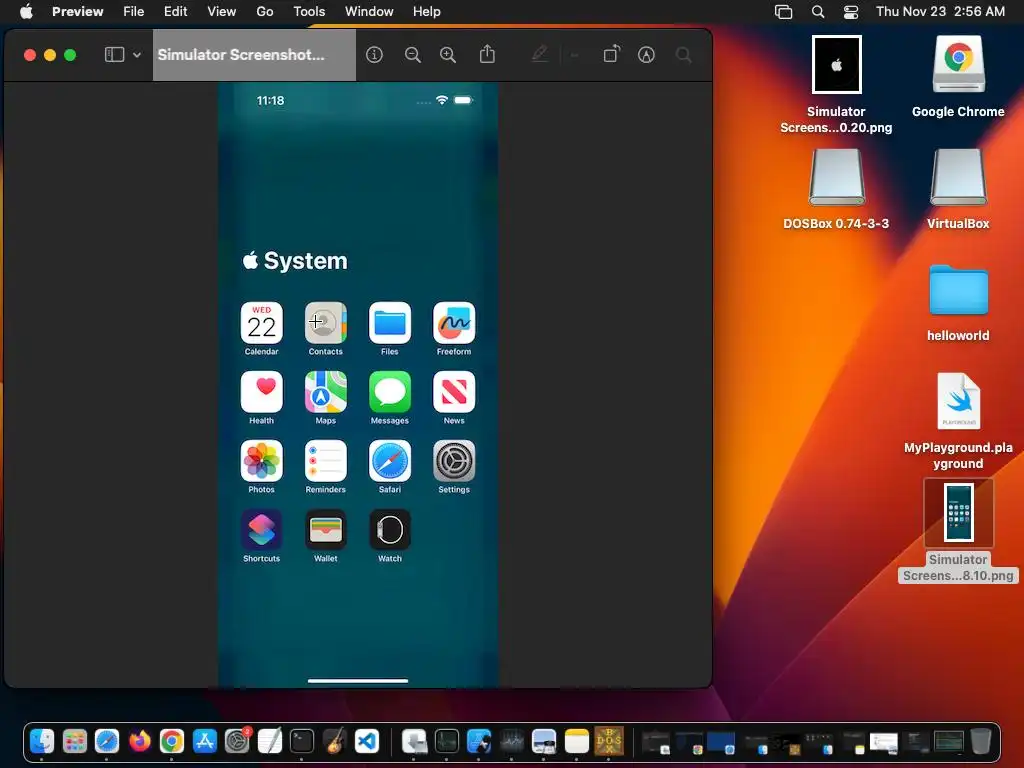1024x768 pixels.
Task: Click the Watch app icon in the image
Action: coord(390,530)
